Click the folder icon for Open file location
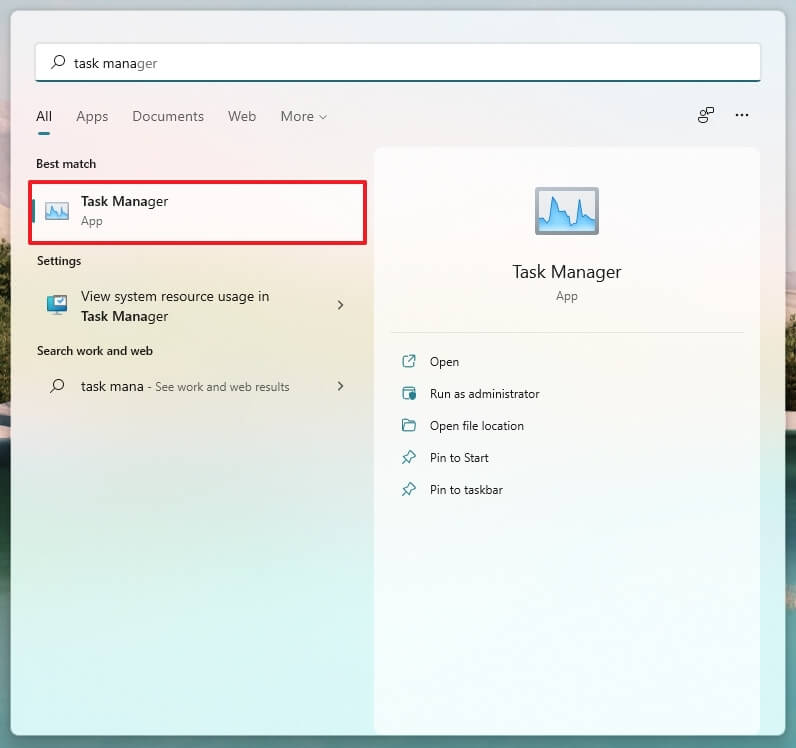 [x=409, y=425]
